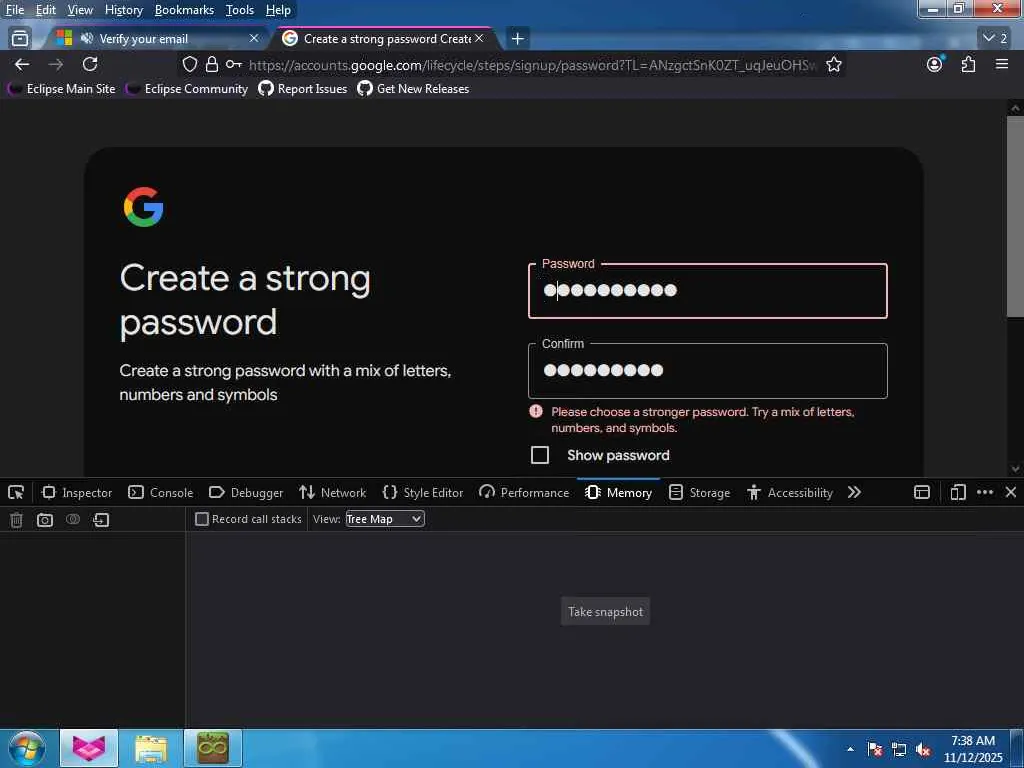
Task: Bookmark this page with the star
Action: pyautogui.click(x=834, y=64)
